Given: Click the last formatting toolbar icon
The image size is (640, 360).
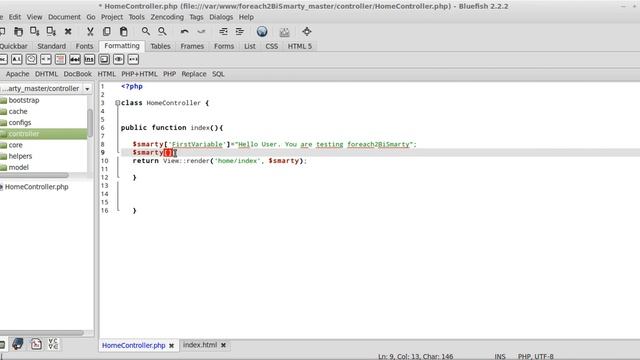Looking at the screenshot, I should [133, 60].
